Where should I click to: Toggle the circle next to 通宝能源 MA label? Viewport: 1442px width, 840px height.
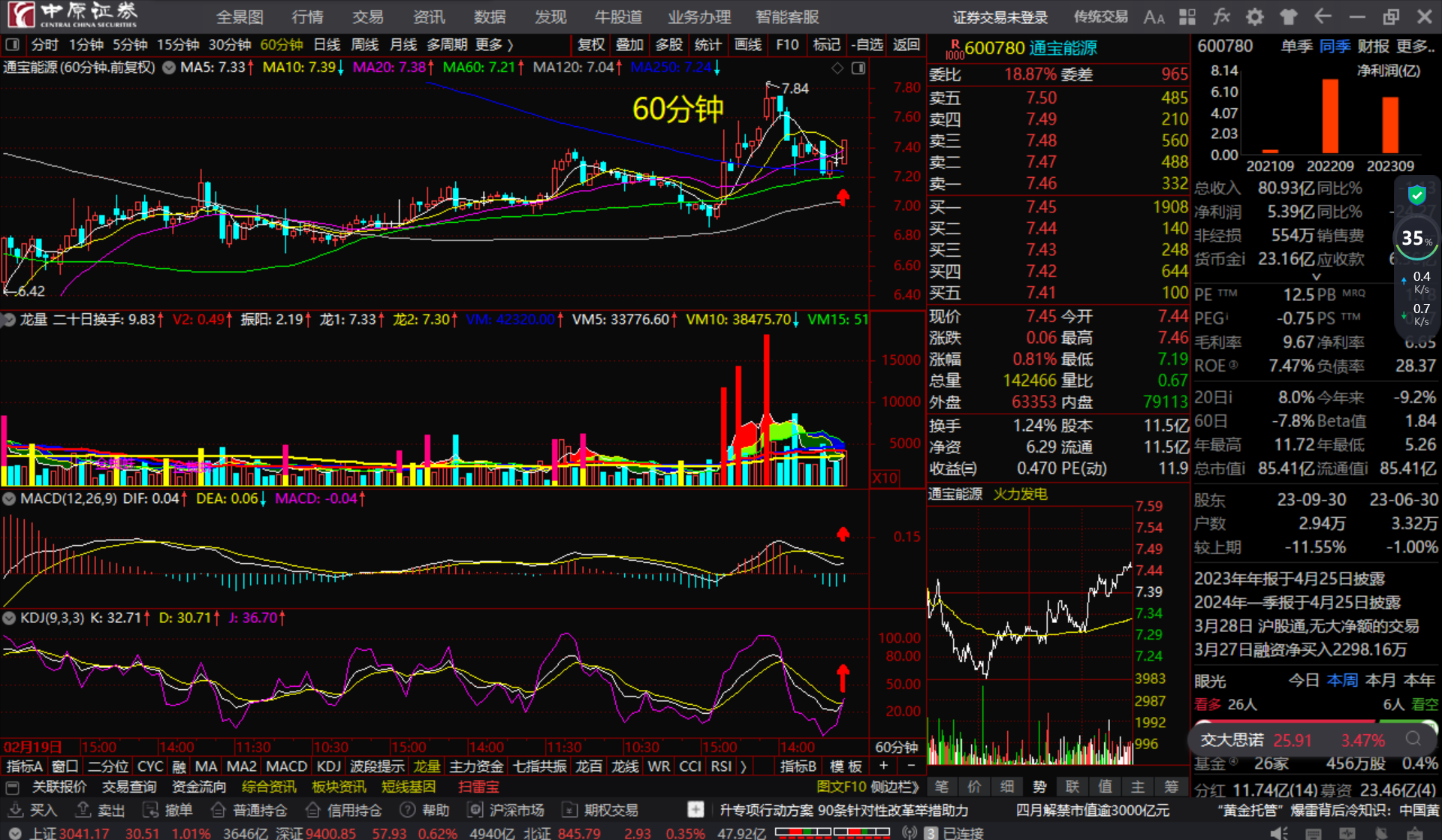(x=169, y=68)
